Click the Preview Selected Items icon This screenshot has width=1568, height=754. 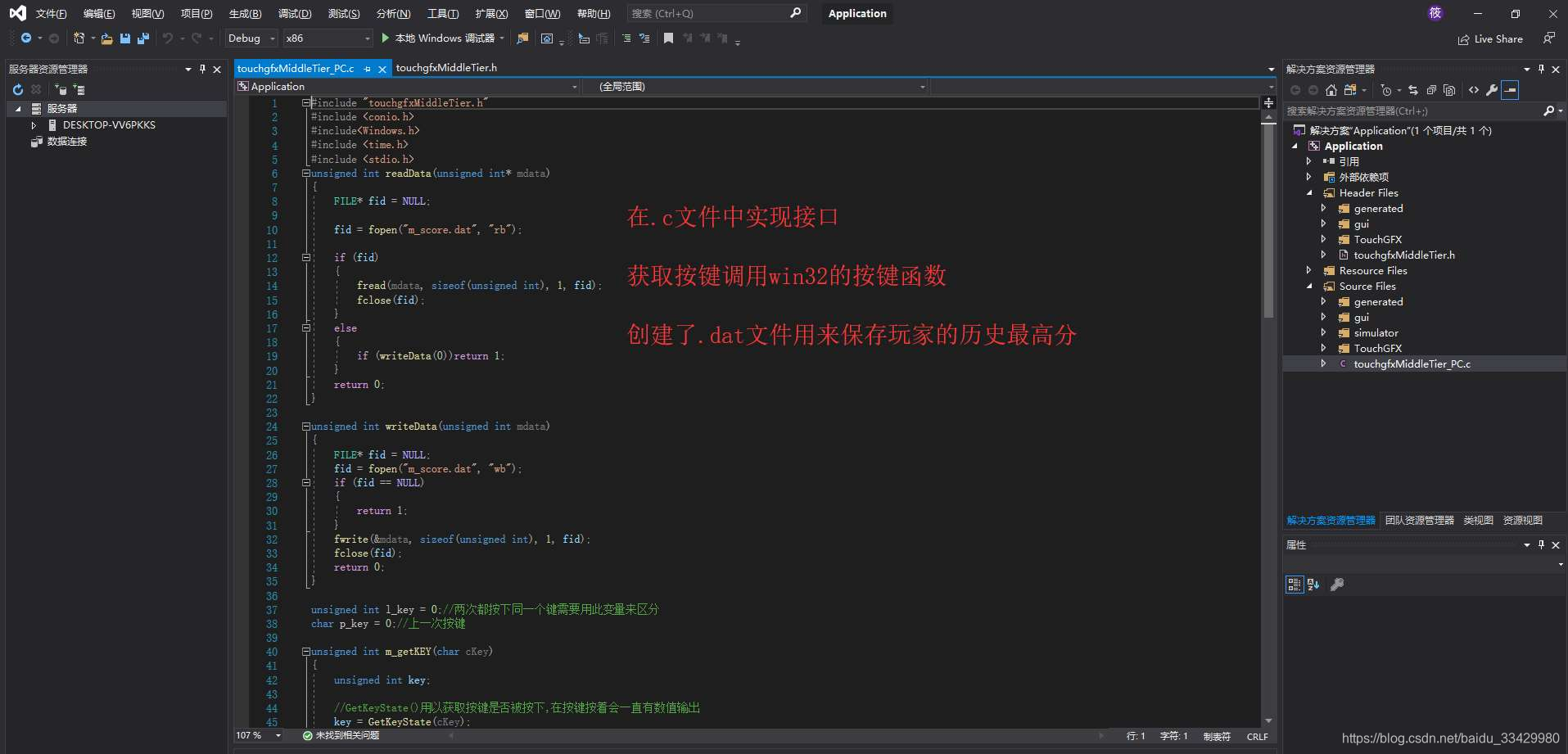(1511, 90)
